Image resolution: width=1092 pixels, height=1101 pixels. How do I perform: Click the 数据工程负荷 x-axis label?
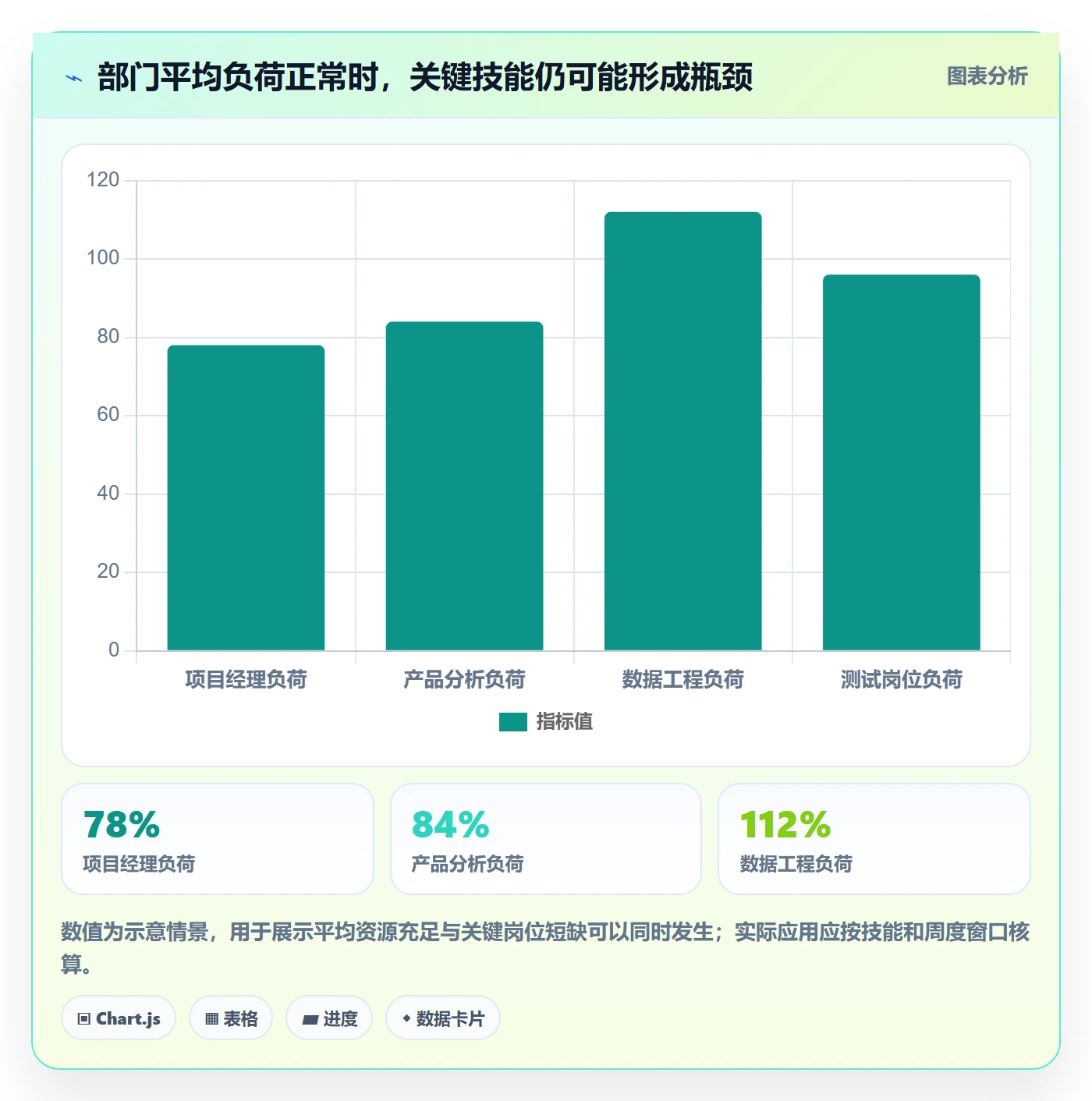pos(682,680)
